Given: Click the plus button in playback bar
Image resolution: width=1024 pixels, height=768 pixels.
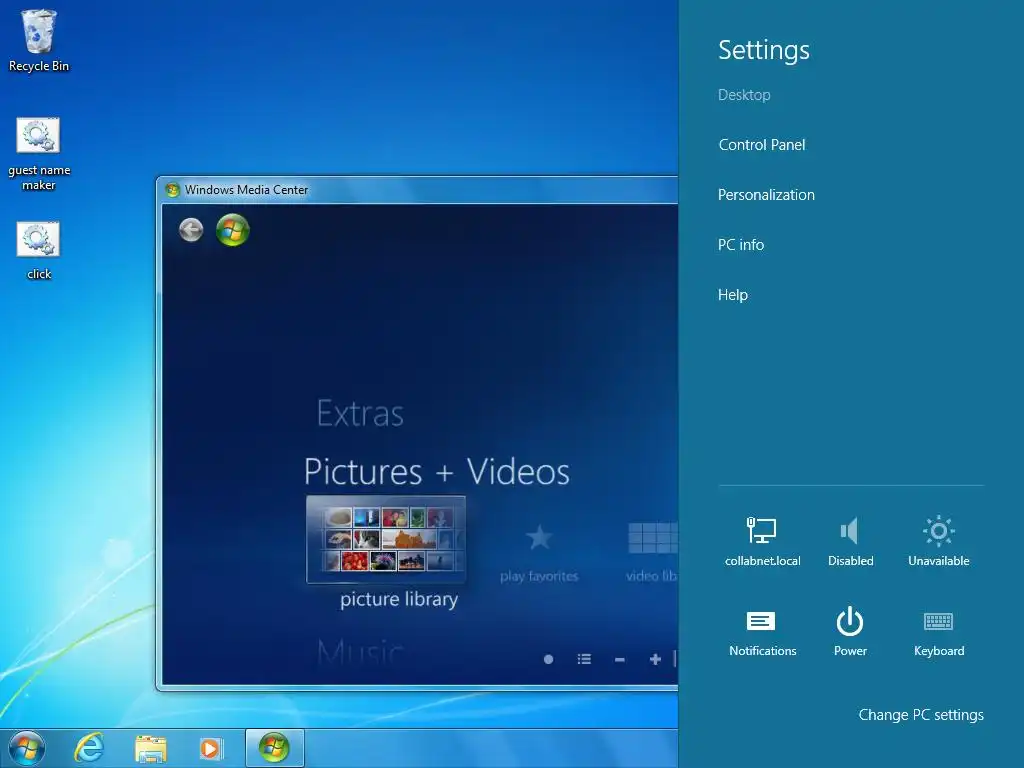Looking at the screenshot, I should coord(655,659).
